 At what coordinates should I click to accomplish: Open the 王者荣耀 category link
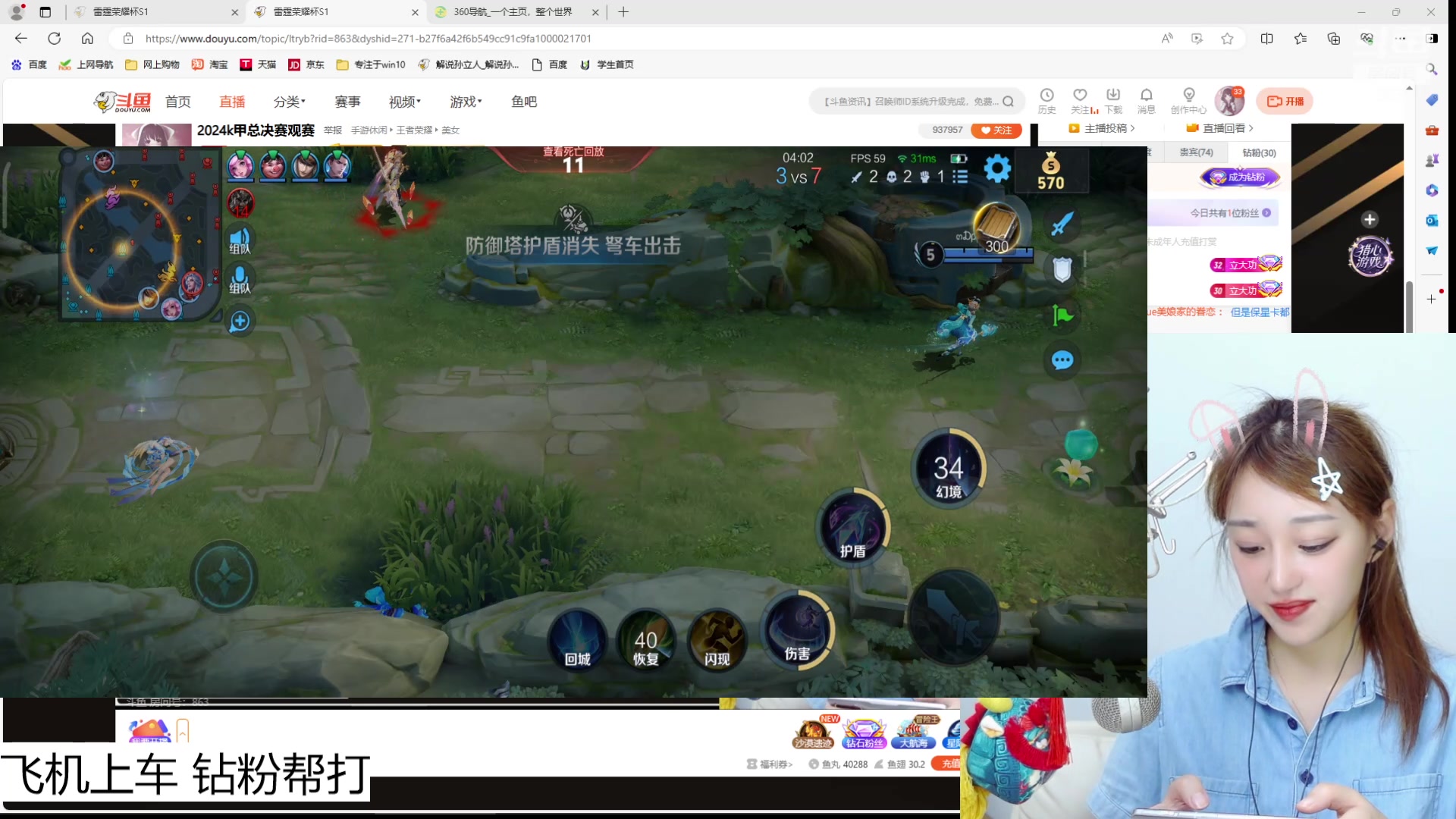(x=414, y=130)
